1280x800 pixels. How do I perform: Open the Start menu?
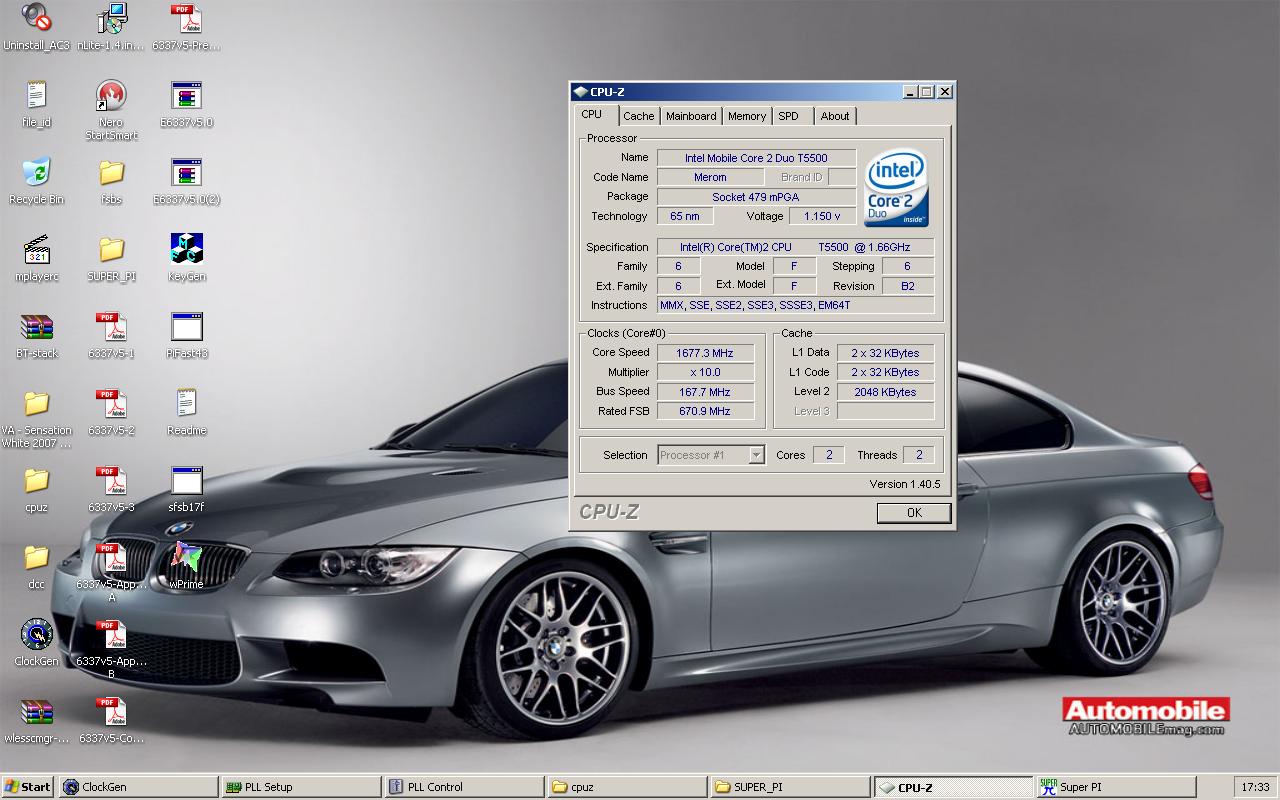[x=28, y=787]
